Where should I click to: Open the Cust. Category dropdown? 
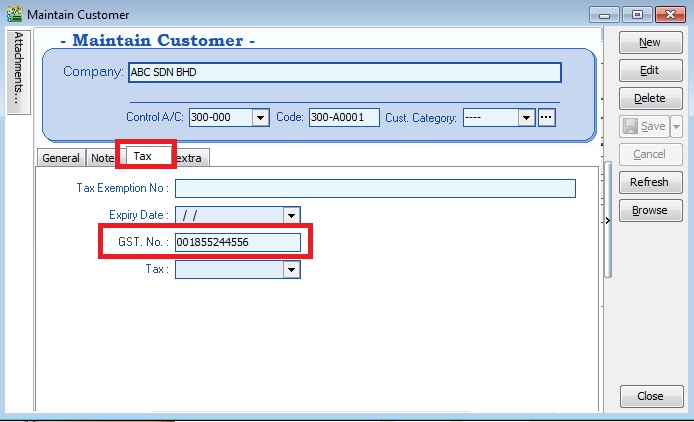point(526,118)
